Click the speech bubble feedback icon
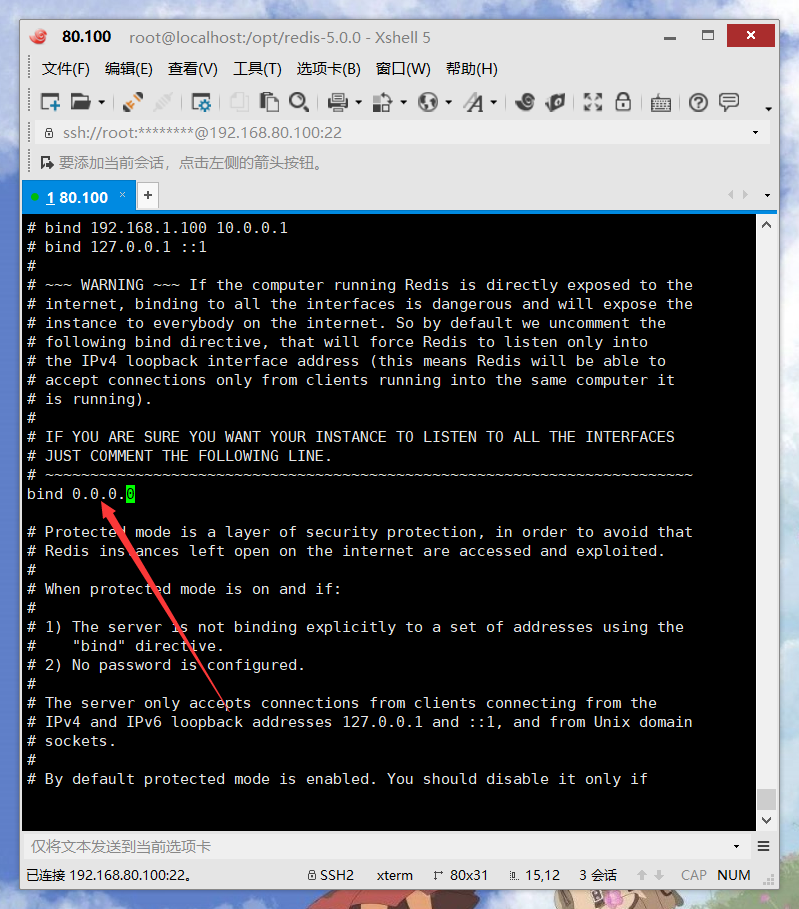Image resolution: width=799 pixels, height=909 pixels. pyautogui.click(x=729, y=102)
